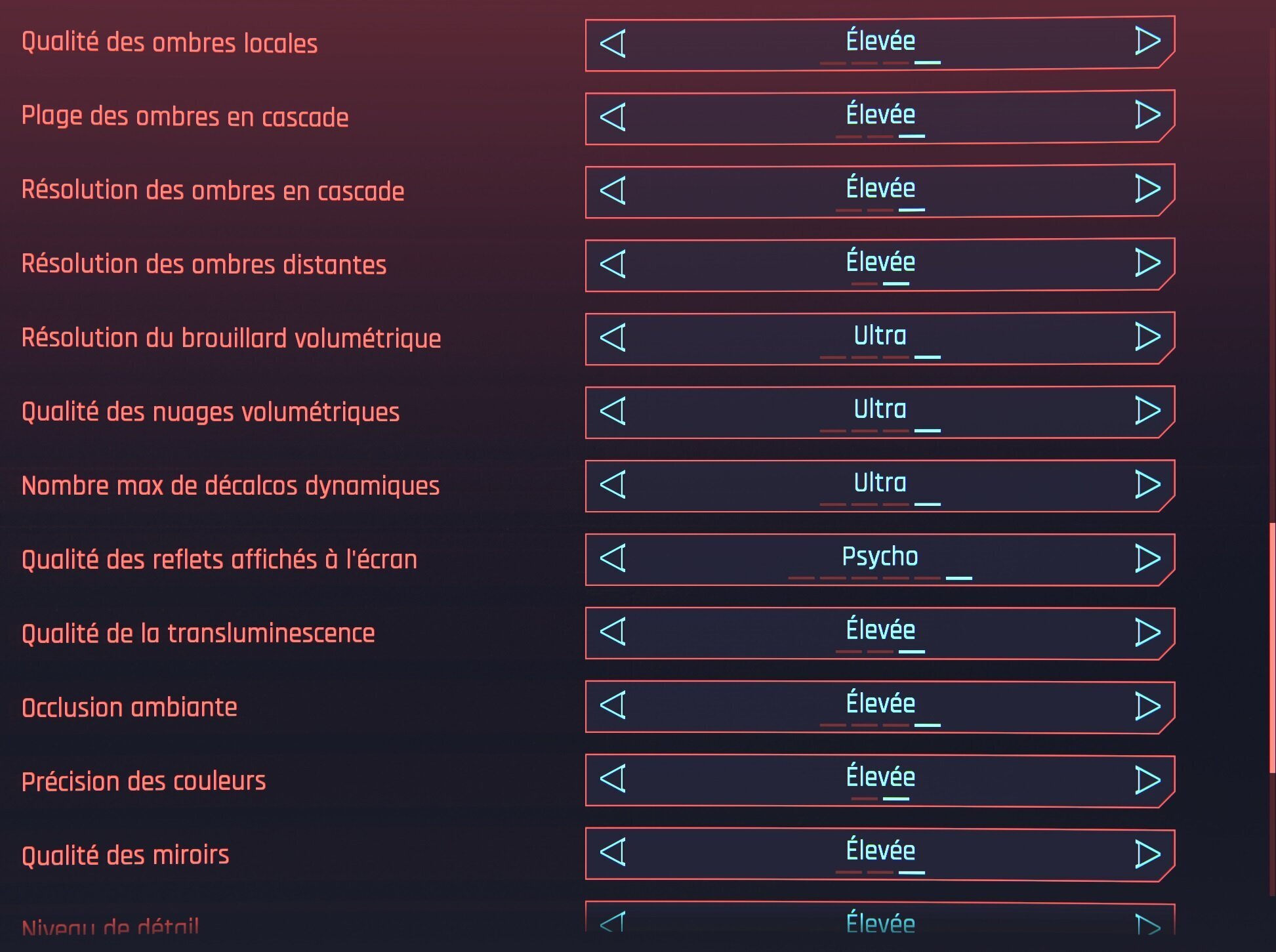Decrease Nombre max de décalcos dynamiques
The width and height of the screenshot is (1276, 952).
[613, 484]
